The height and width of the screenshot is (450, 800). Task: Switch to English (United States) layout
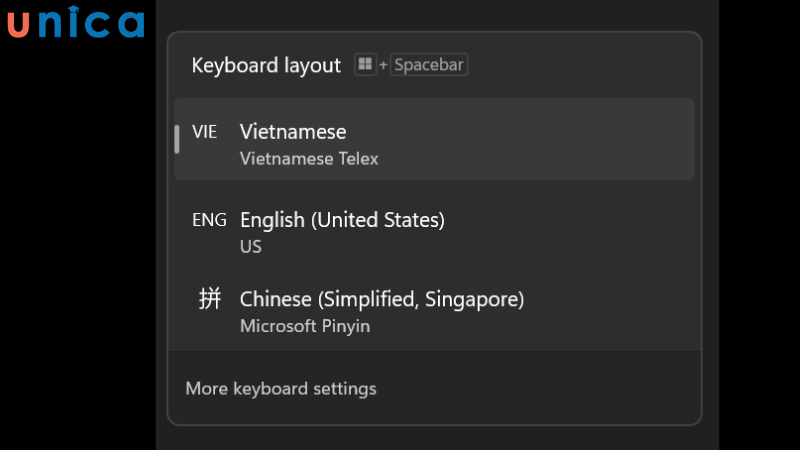tap(342, 220)
